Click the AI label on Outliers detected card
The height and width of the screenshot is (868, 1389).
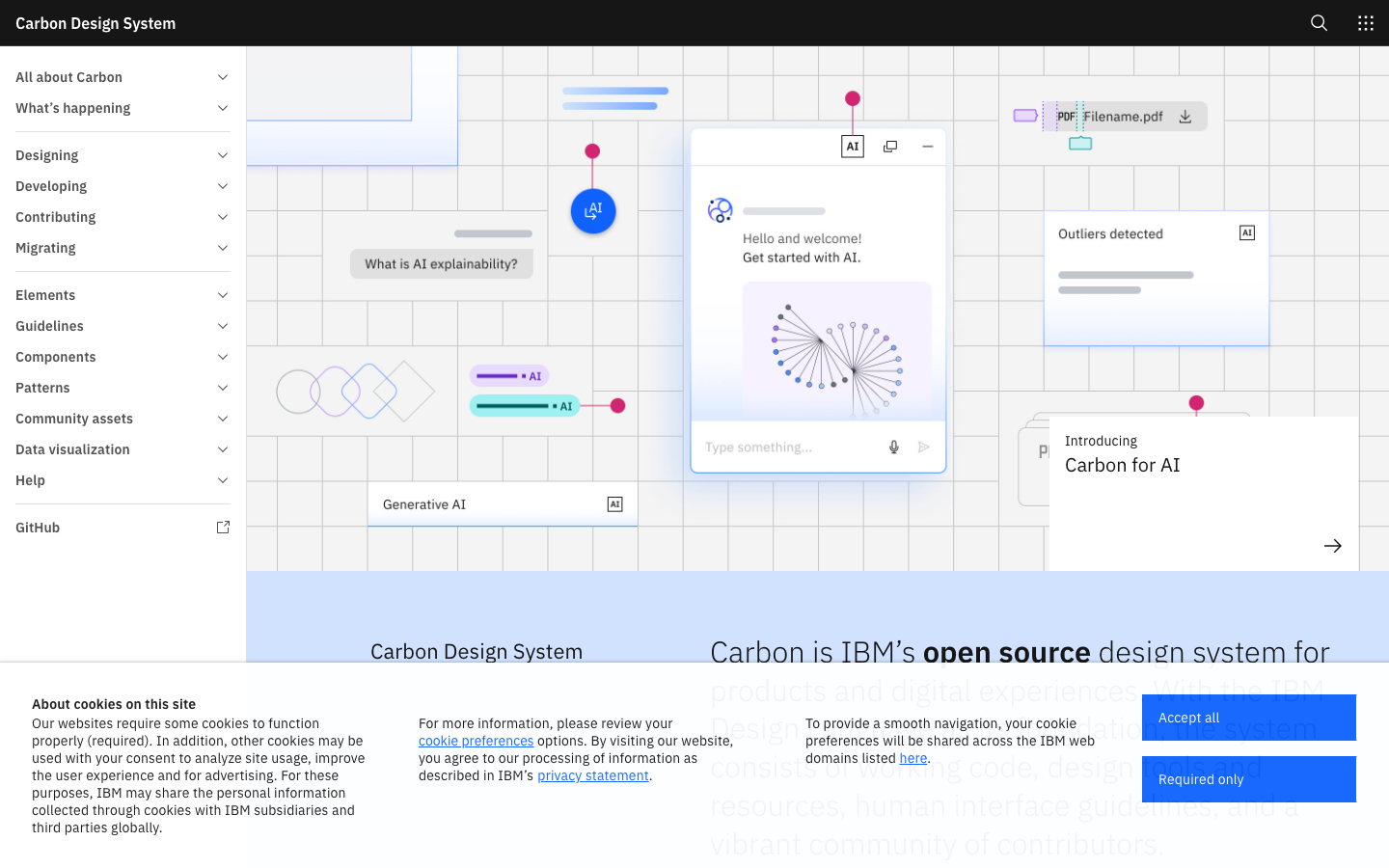click(x=1247, y=233)
